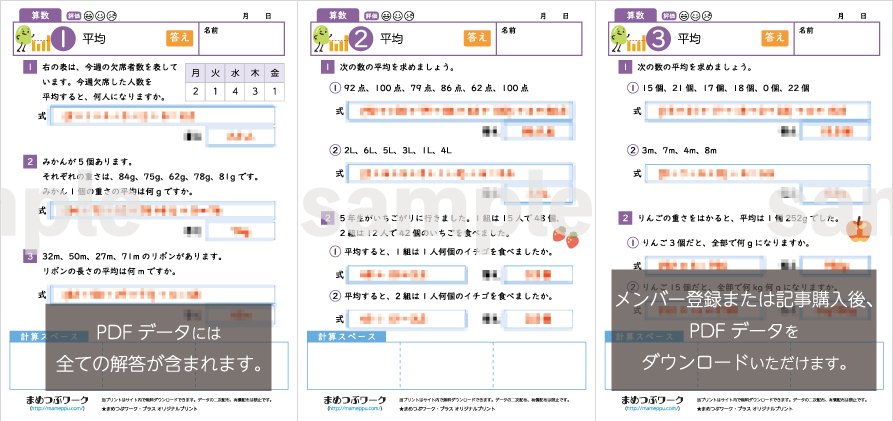Click text 'みかんが5個あります。'
Image resolution: width=893 pixels, height=421 pixels.
click(x=88, y=162)
